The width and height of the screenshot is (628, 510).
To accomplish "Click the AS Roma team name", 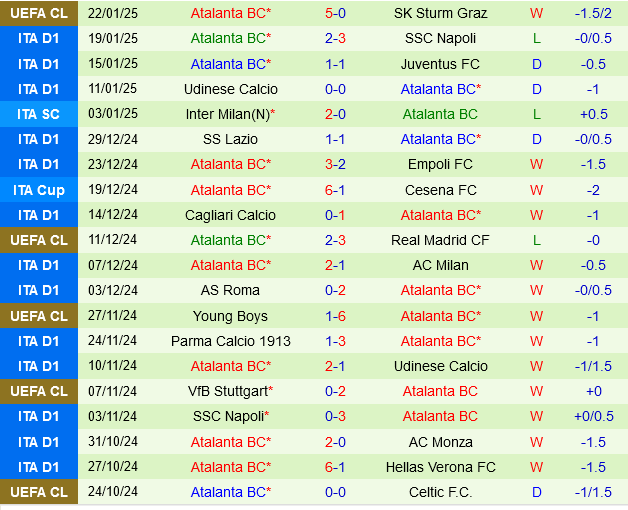I will 230,290.
